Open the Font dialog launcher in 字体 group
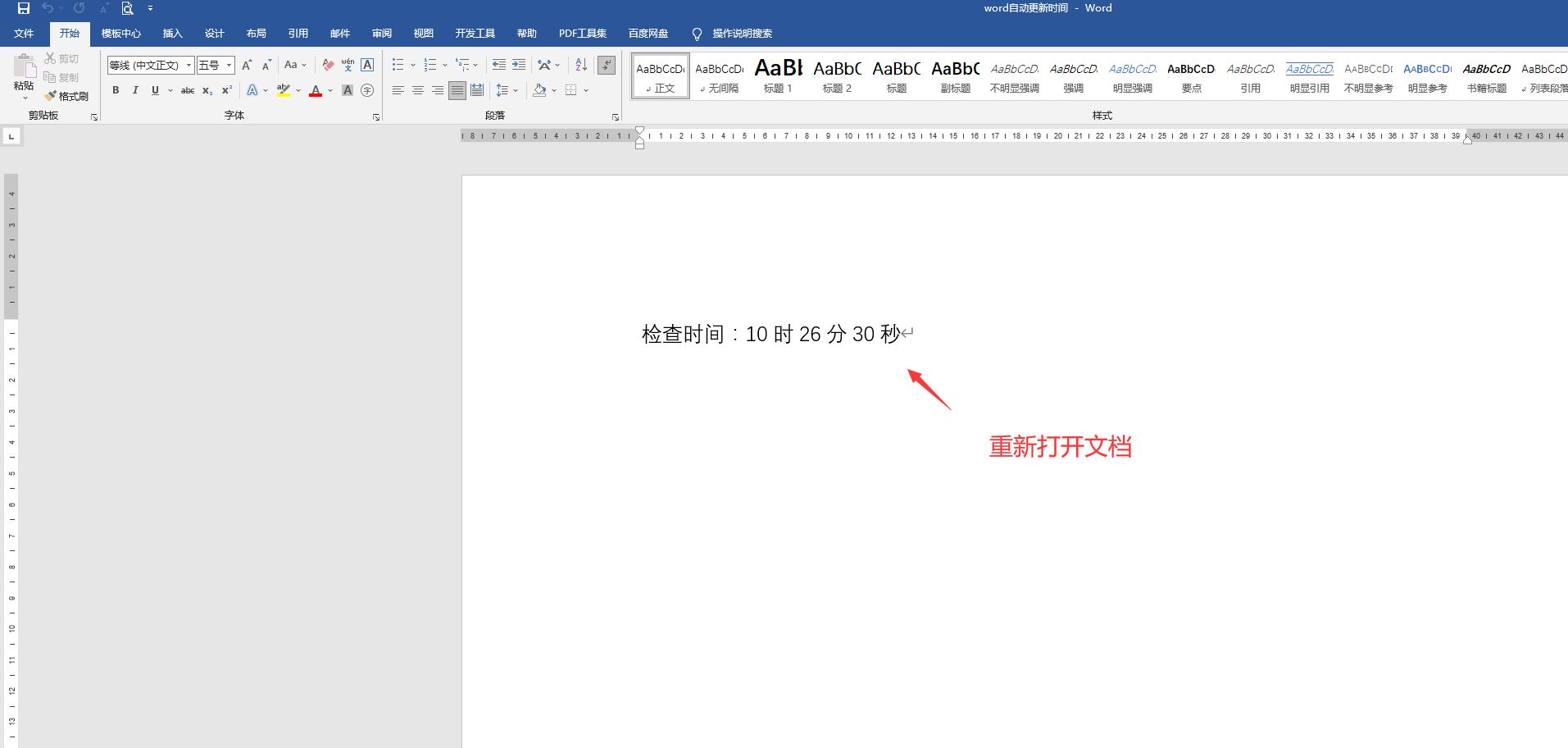Viewport: 1568px width, 748px height. click(376, 117)
